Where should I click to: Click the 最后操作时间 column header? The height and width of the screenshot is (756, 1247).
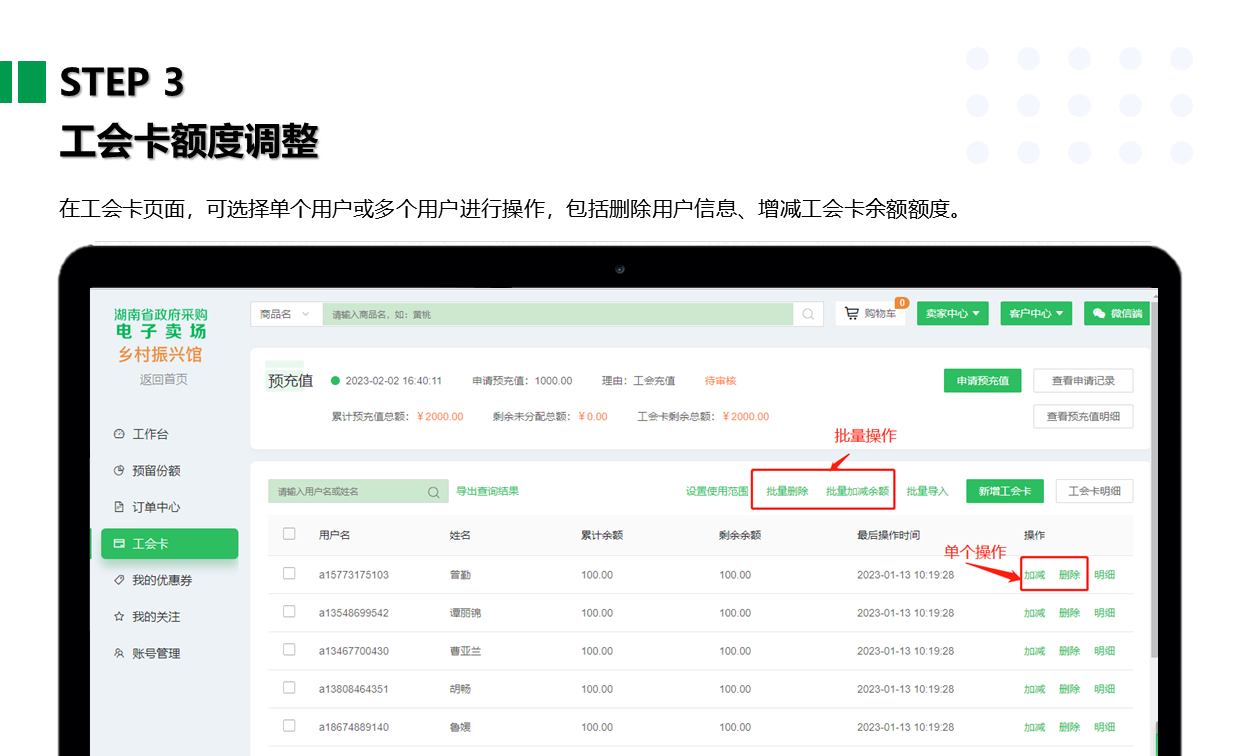pos(888,535)
